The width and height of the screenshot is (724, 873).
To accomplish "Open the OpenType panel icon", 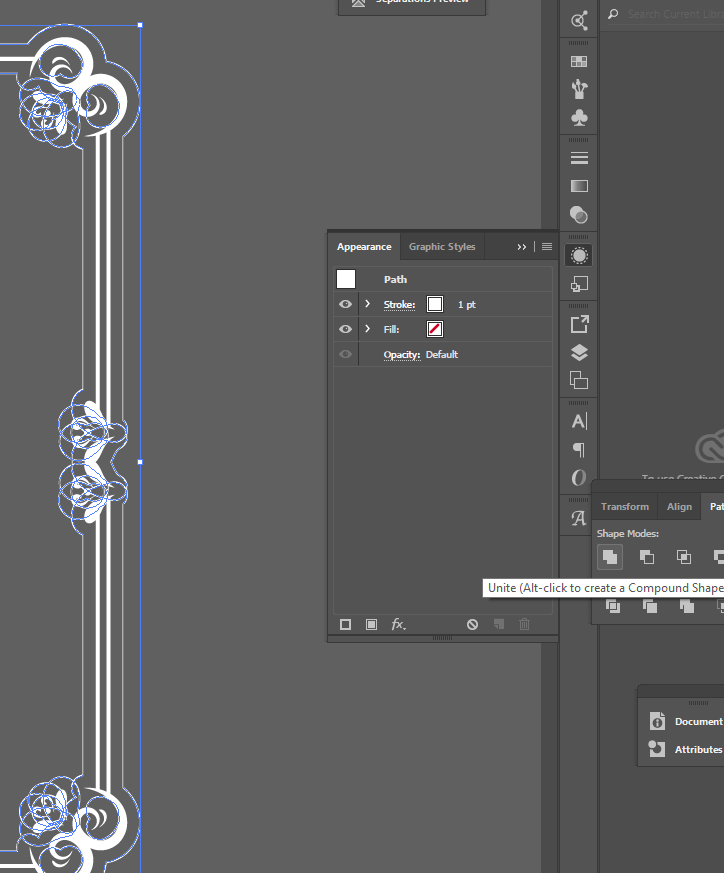I will coord(579,478).
